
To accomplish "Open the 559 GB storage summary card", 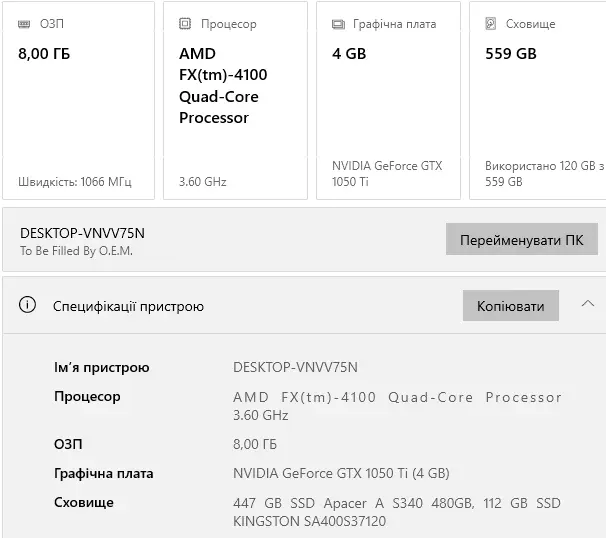I will click(538, 100).
